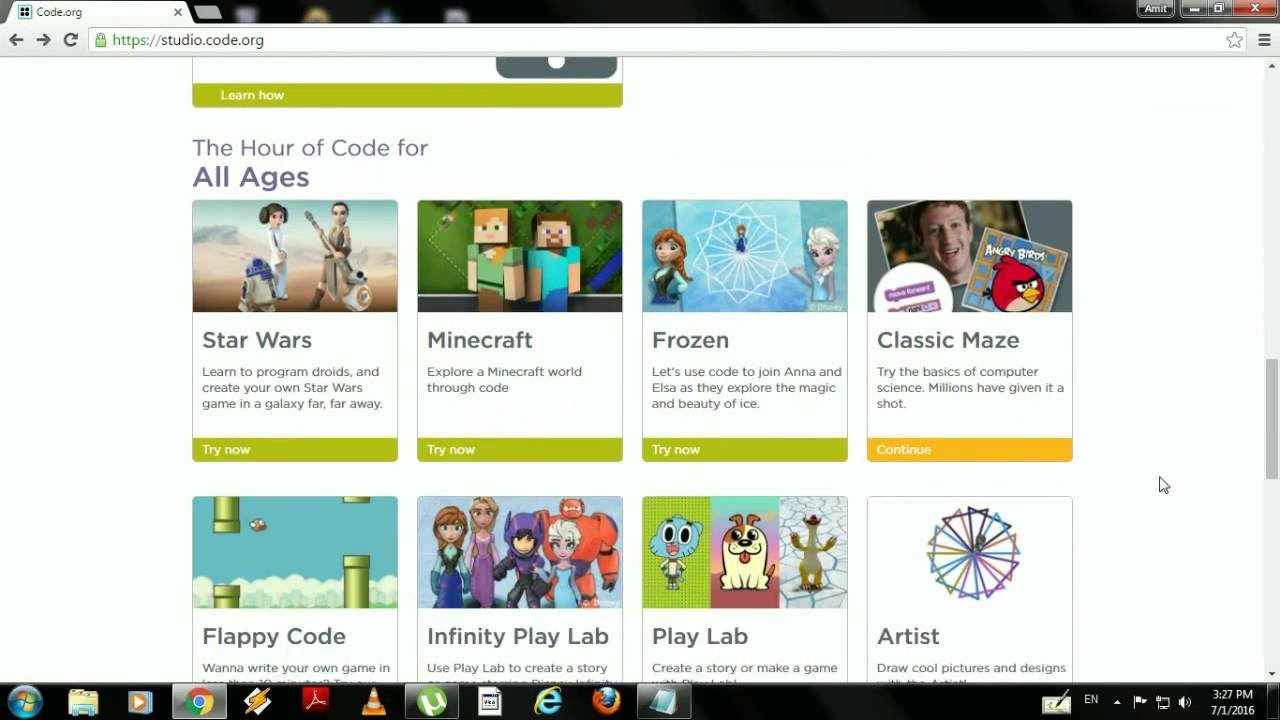Go back using the browser back arrow
The image size is (1280, 720).
pos(16,40)
